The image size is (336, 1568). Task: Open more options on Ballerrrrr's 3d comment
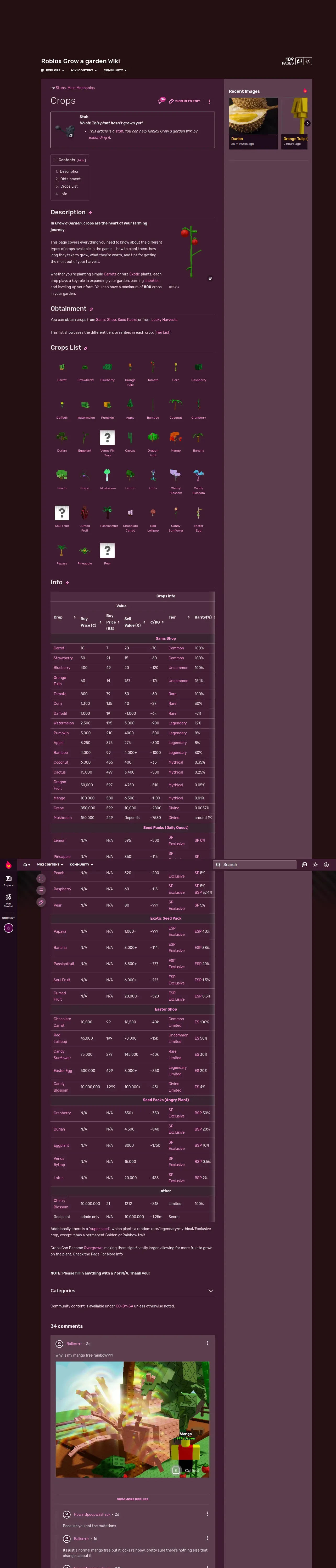(x=207, y=1343)
